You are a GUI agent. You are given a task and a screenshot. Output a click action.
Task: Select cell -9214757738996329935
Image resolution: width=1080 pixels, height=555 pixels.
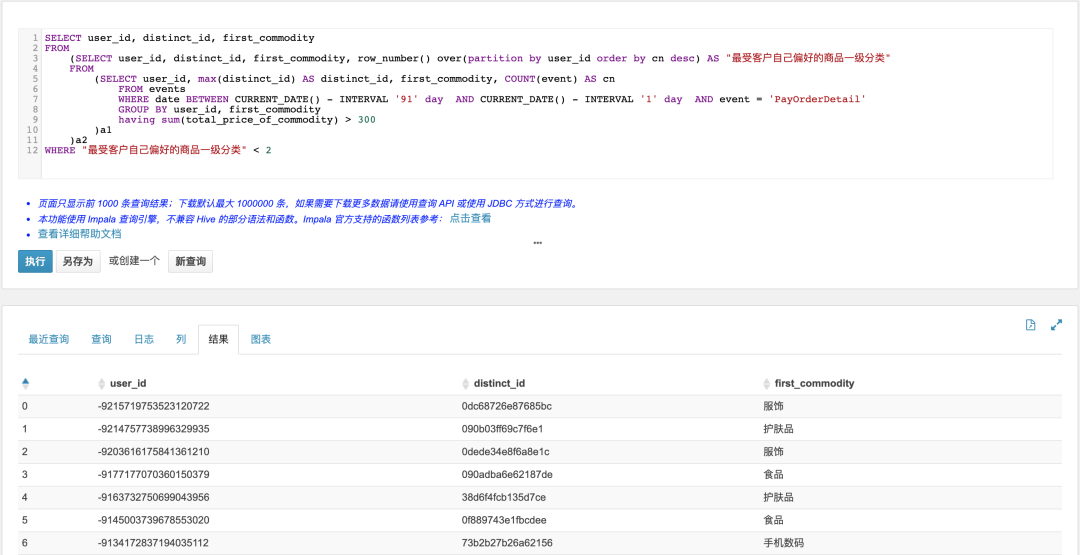tap(154, 429)
